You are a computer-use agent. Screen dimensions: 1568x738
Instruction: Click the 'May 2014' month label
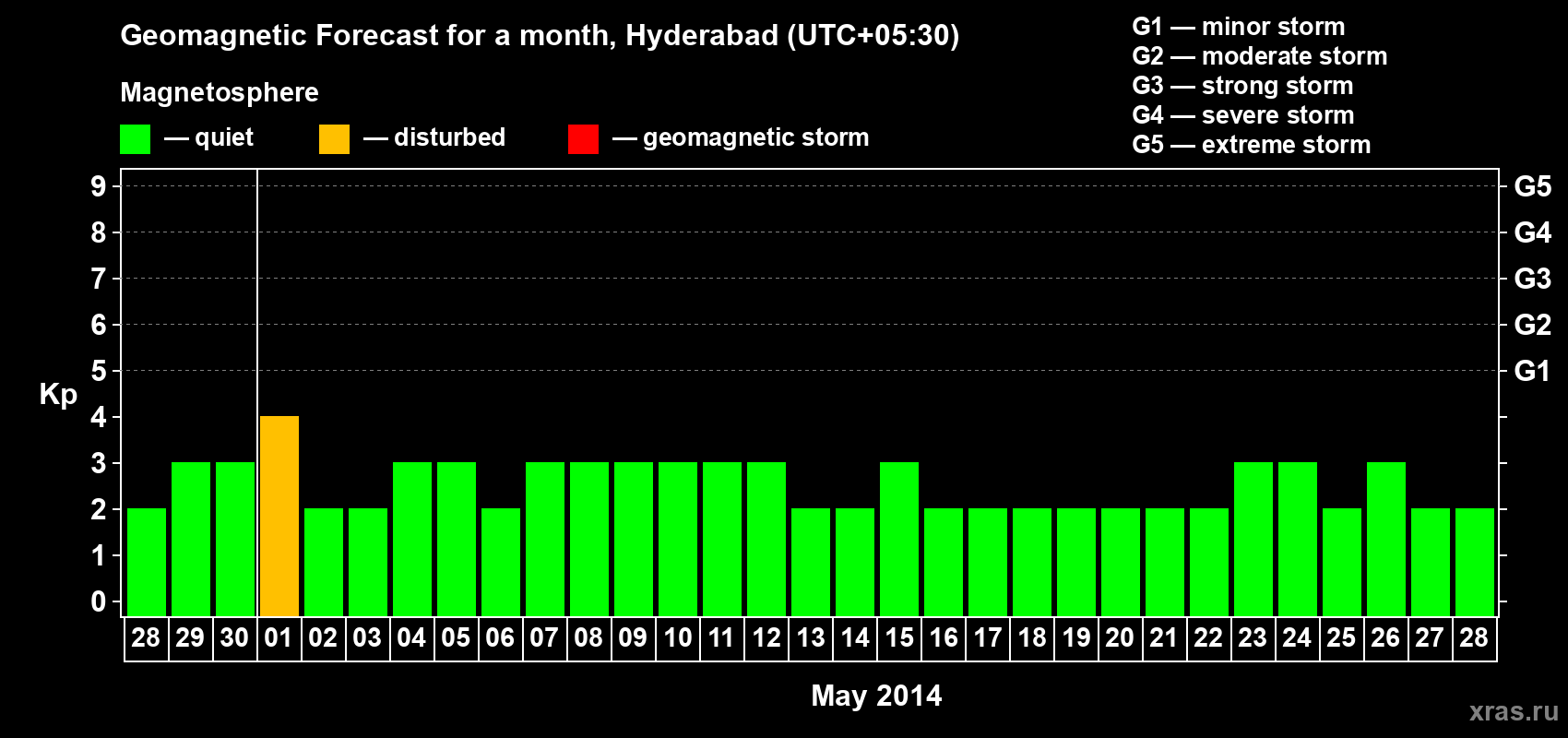point(876,696)
